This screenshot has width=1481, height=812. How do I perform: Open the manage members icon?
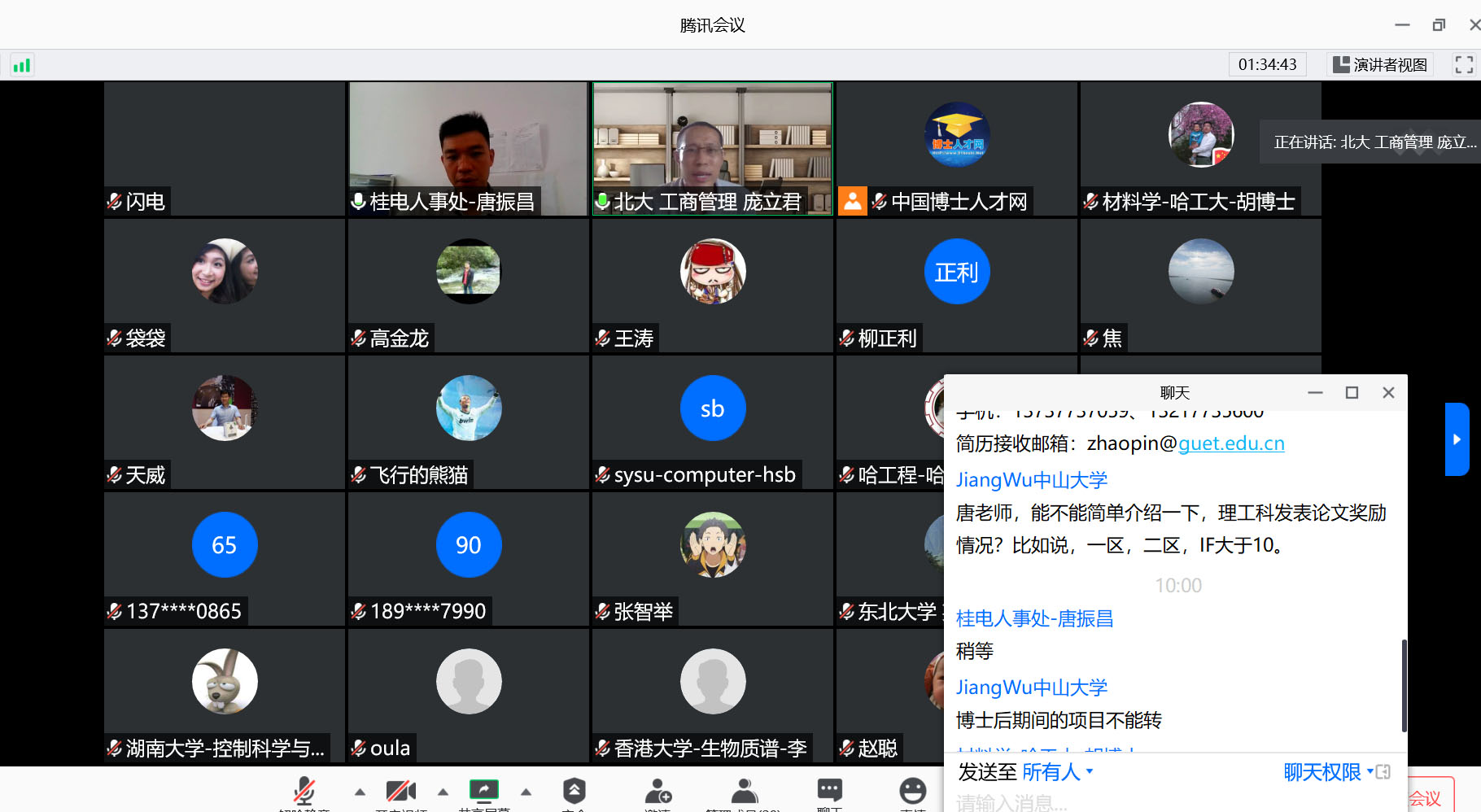tap(744, 791)
